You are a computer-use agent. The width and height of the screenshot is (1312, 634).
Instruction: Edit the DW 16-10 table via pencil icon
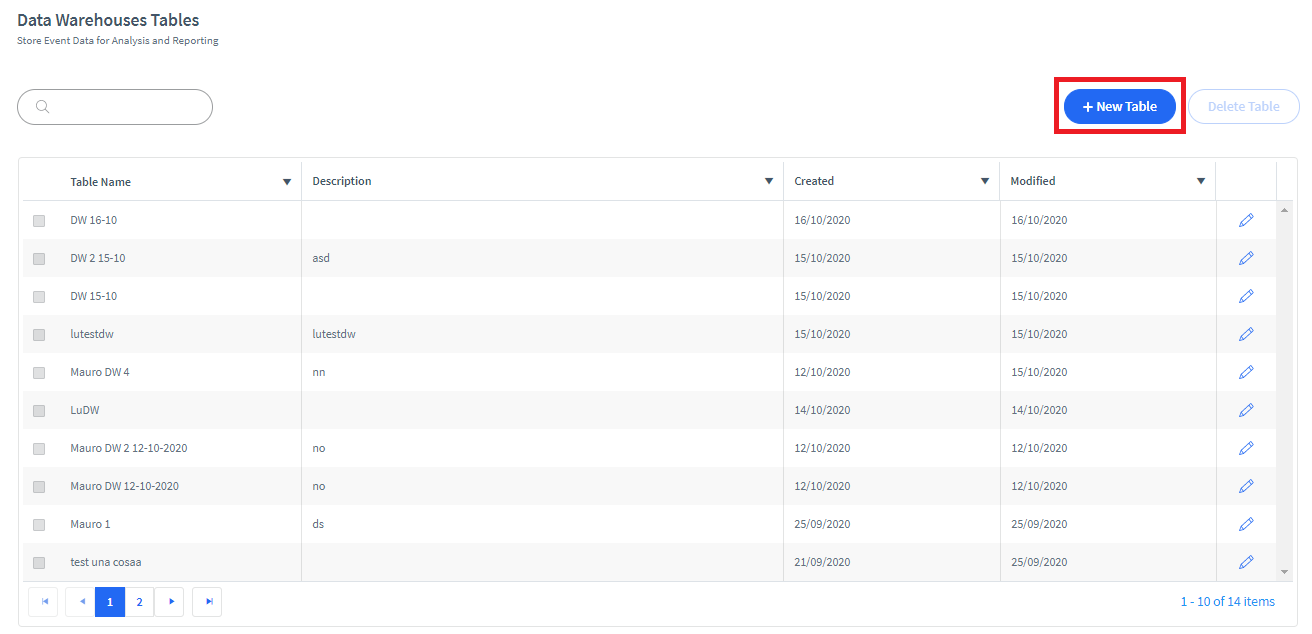(1246, 220)
